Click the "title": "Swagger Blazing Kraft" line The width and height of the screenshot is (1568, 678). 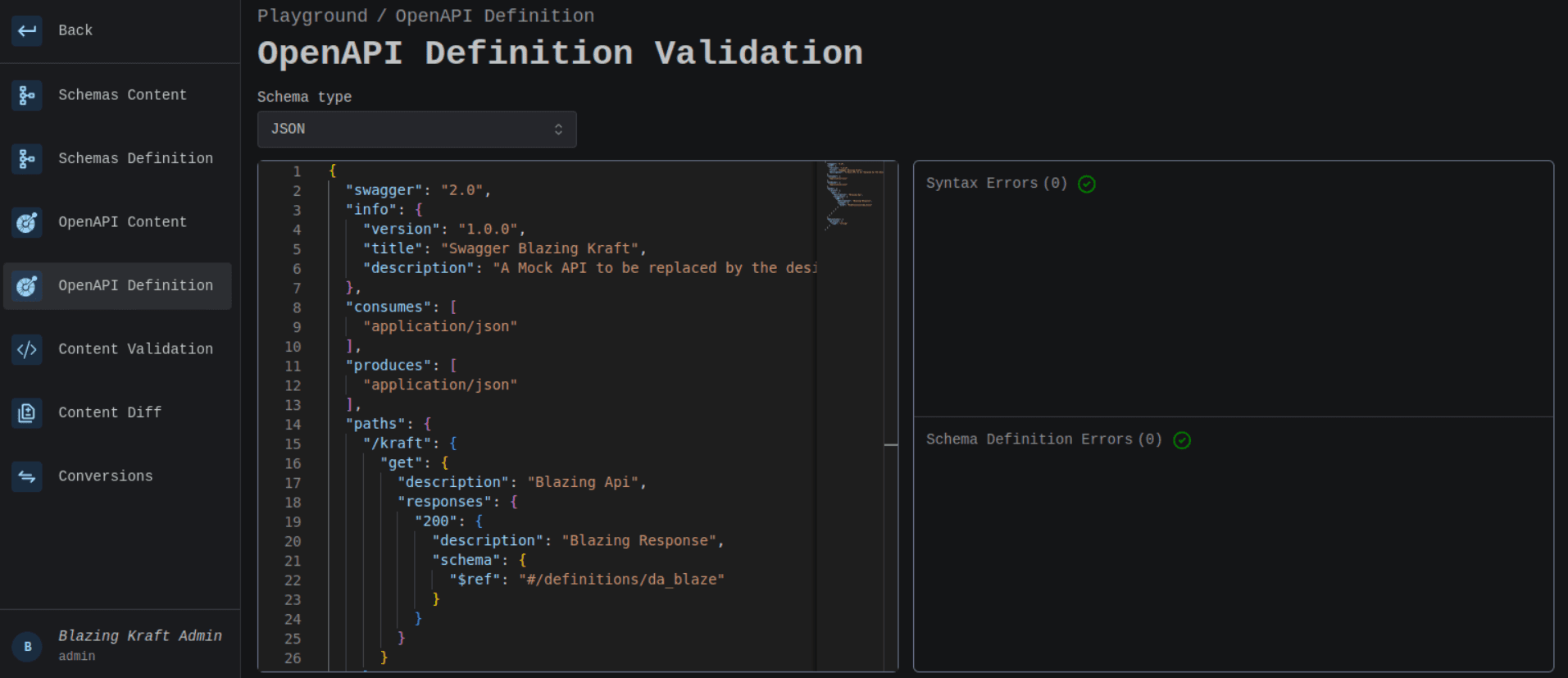point(504,248)
